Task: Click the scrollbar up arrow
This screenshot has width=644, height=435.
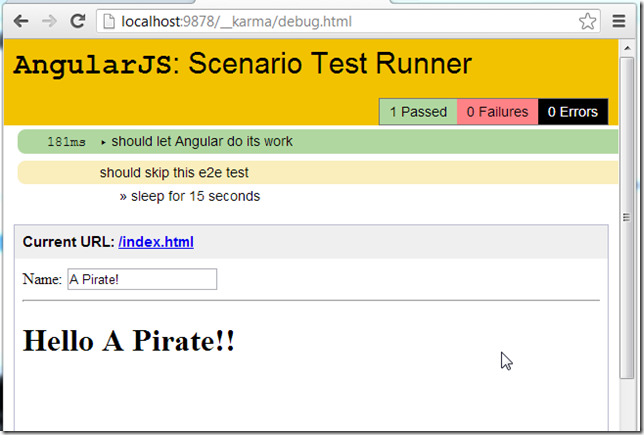Action: (x=627, y=48)
